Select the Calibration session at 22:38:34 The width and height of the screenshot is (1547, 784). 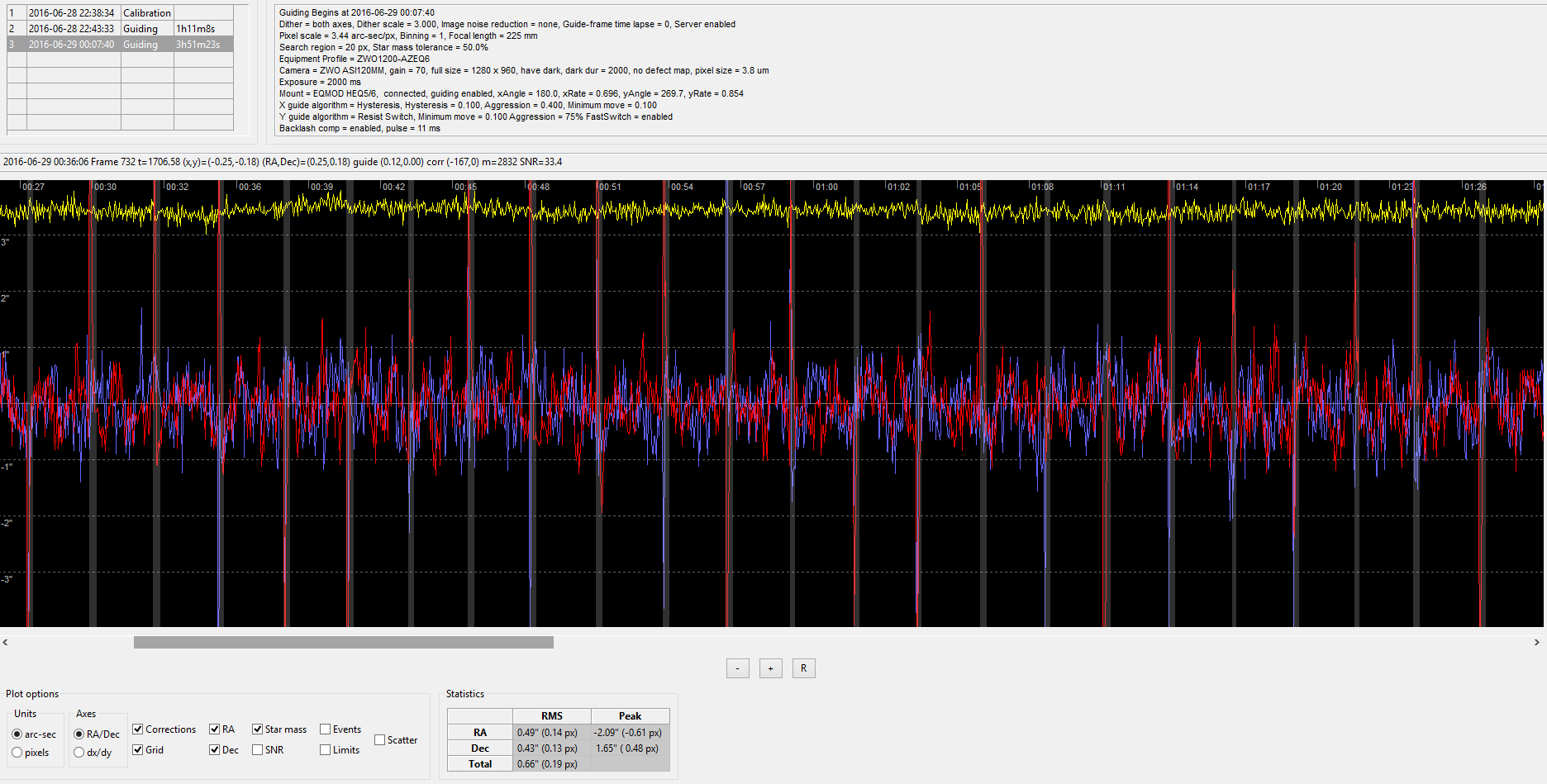click(120, 13)
